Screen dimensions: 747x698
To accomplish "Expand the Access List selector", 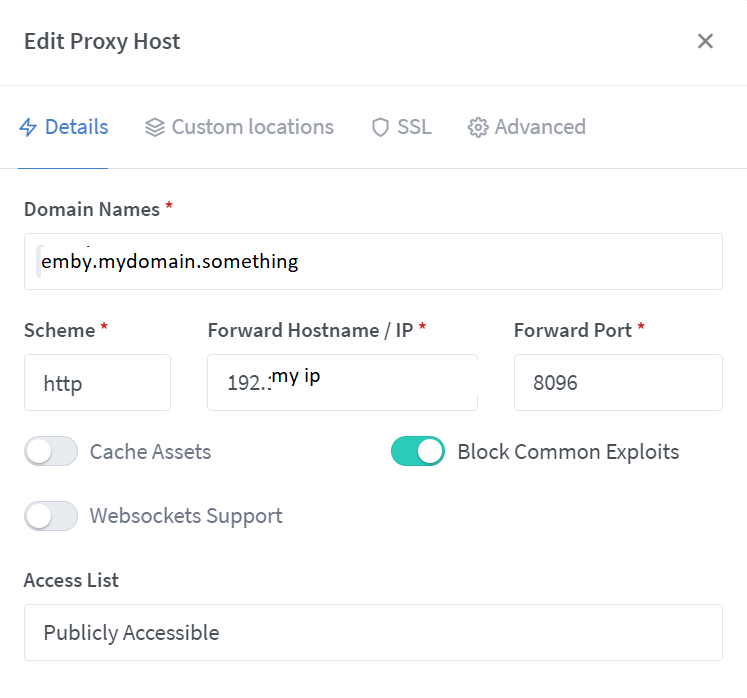I will tap(373, 632).
